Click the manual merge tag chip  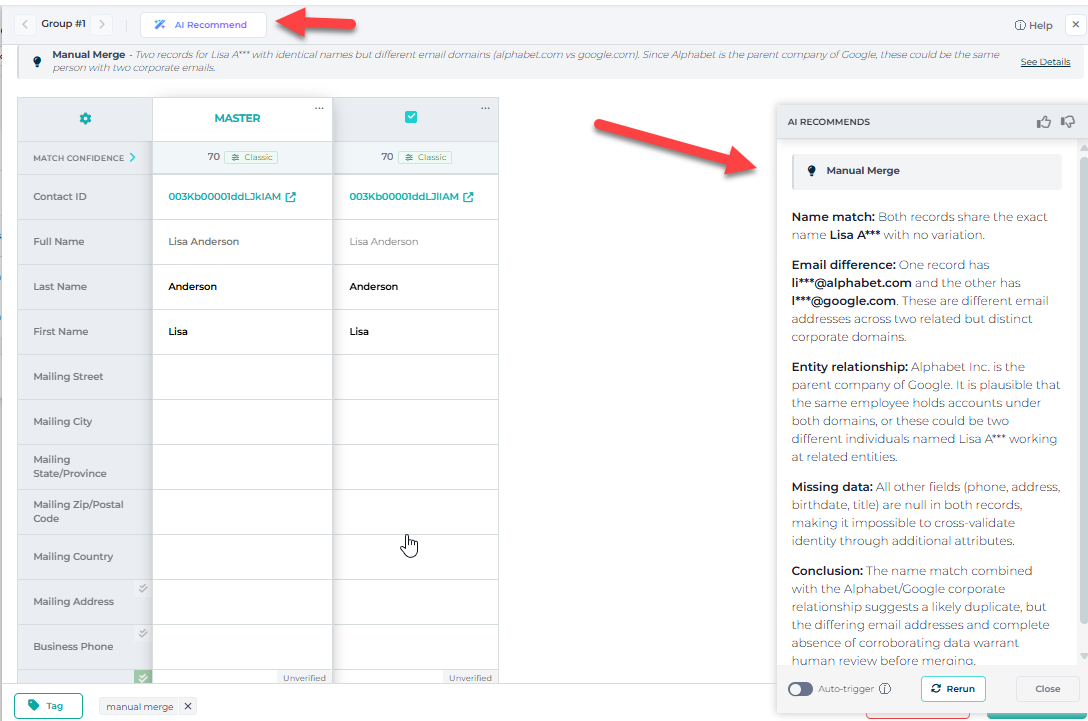click(x=139, y=706)
